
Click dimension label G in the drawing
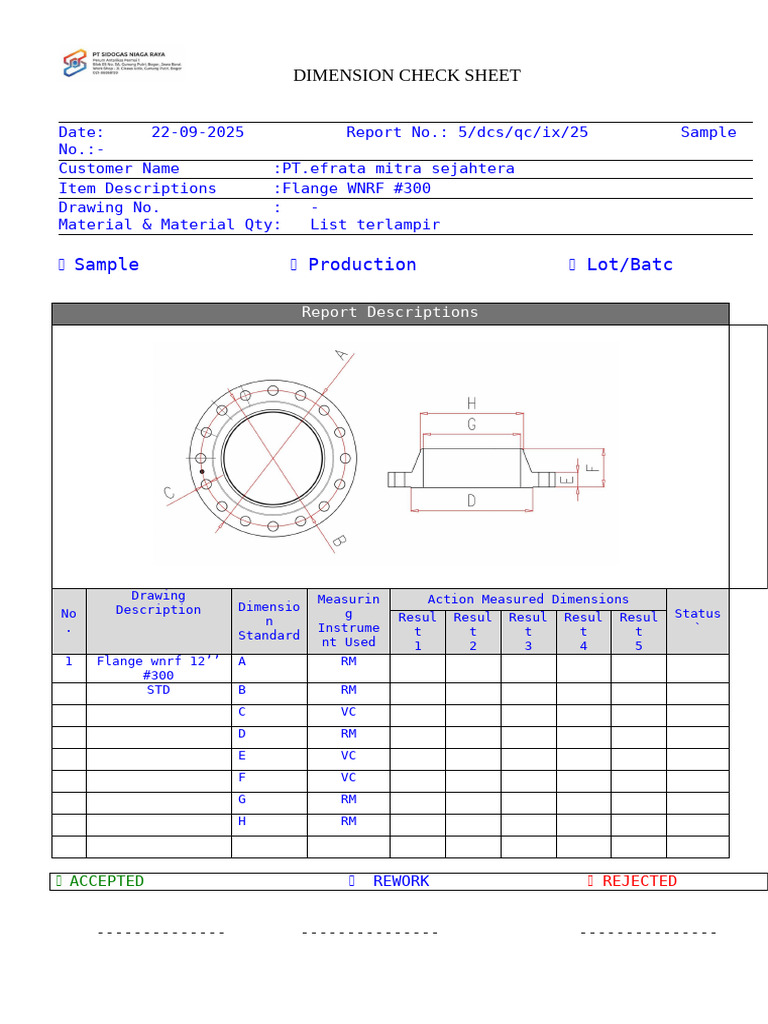click(x=472, y=424)
